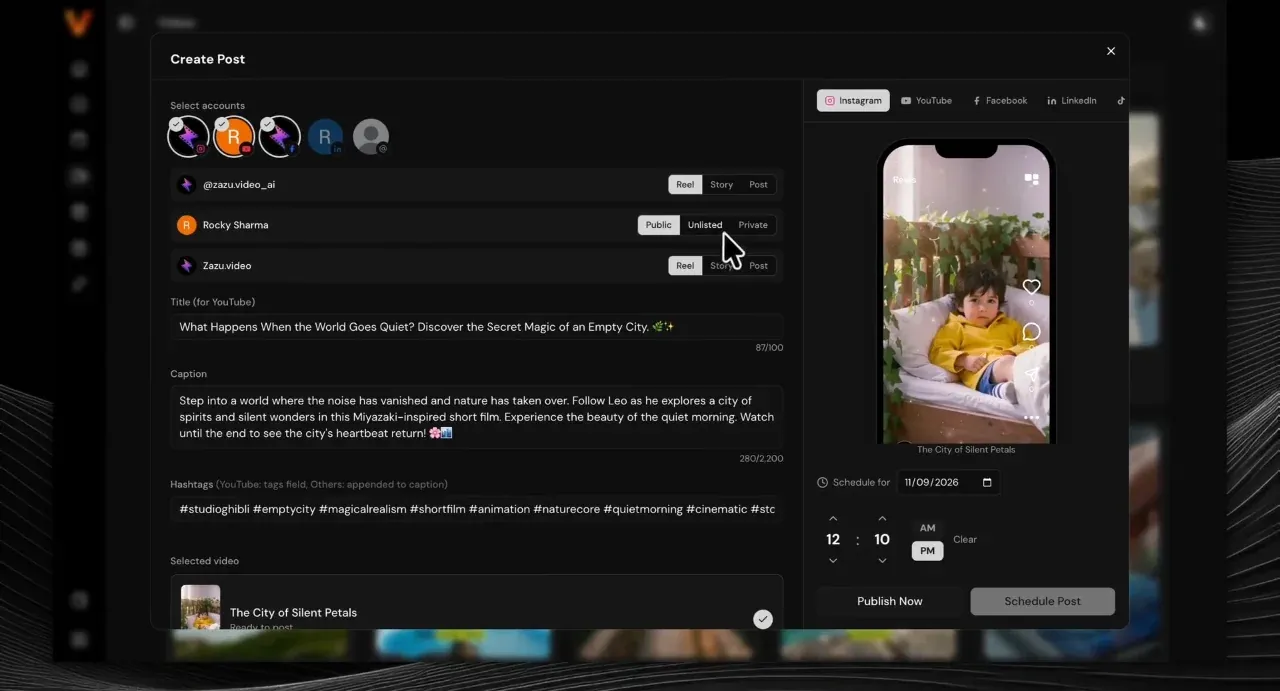Choose Reel for Zazu.video
This screenshot has height=691, width=1280.
(x=685, y=266)
